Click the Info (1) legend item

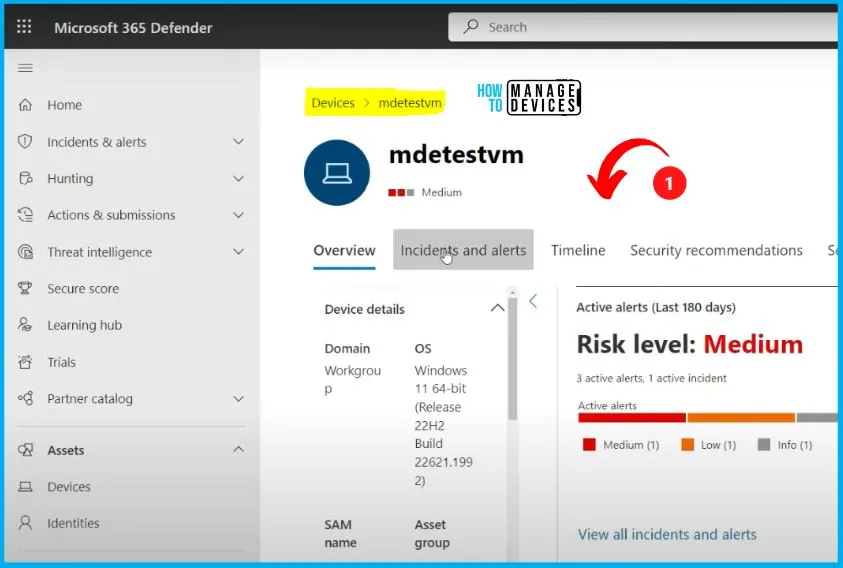pos(785,445)
